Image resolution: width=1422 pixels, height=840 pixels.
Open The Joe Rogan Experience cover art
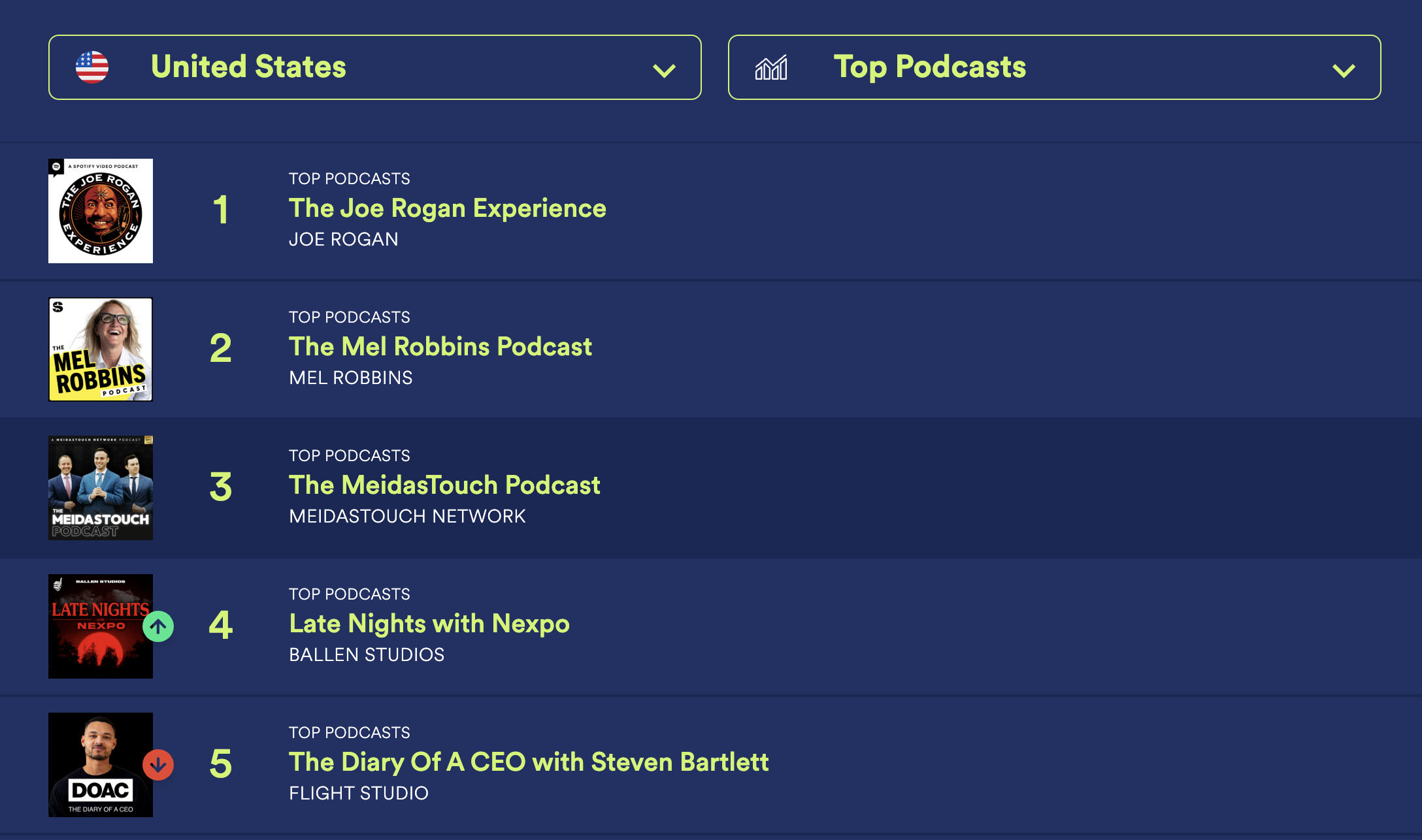[101, 211]
